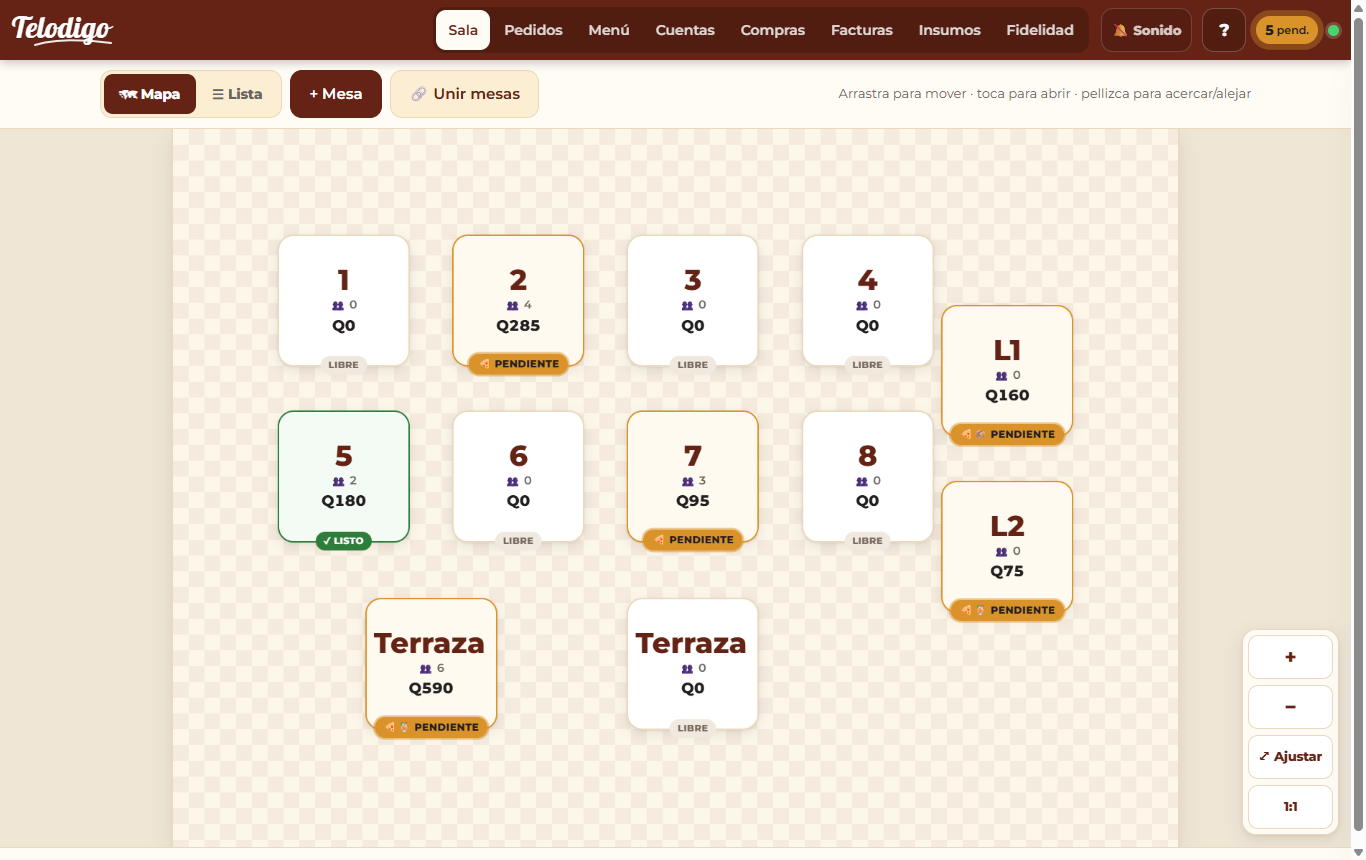Open the Pedidos tab

click(x=533, y=30)
